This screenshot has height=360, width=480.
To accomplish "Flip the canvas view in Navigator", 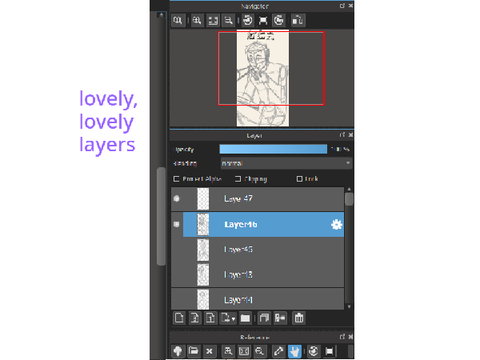I will tap(297, 21).
